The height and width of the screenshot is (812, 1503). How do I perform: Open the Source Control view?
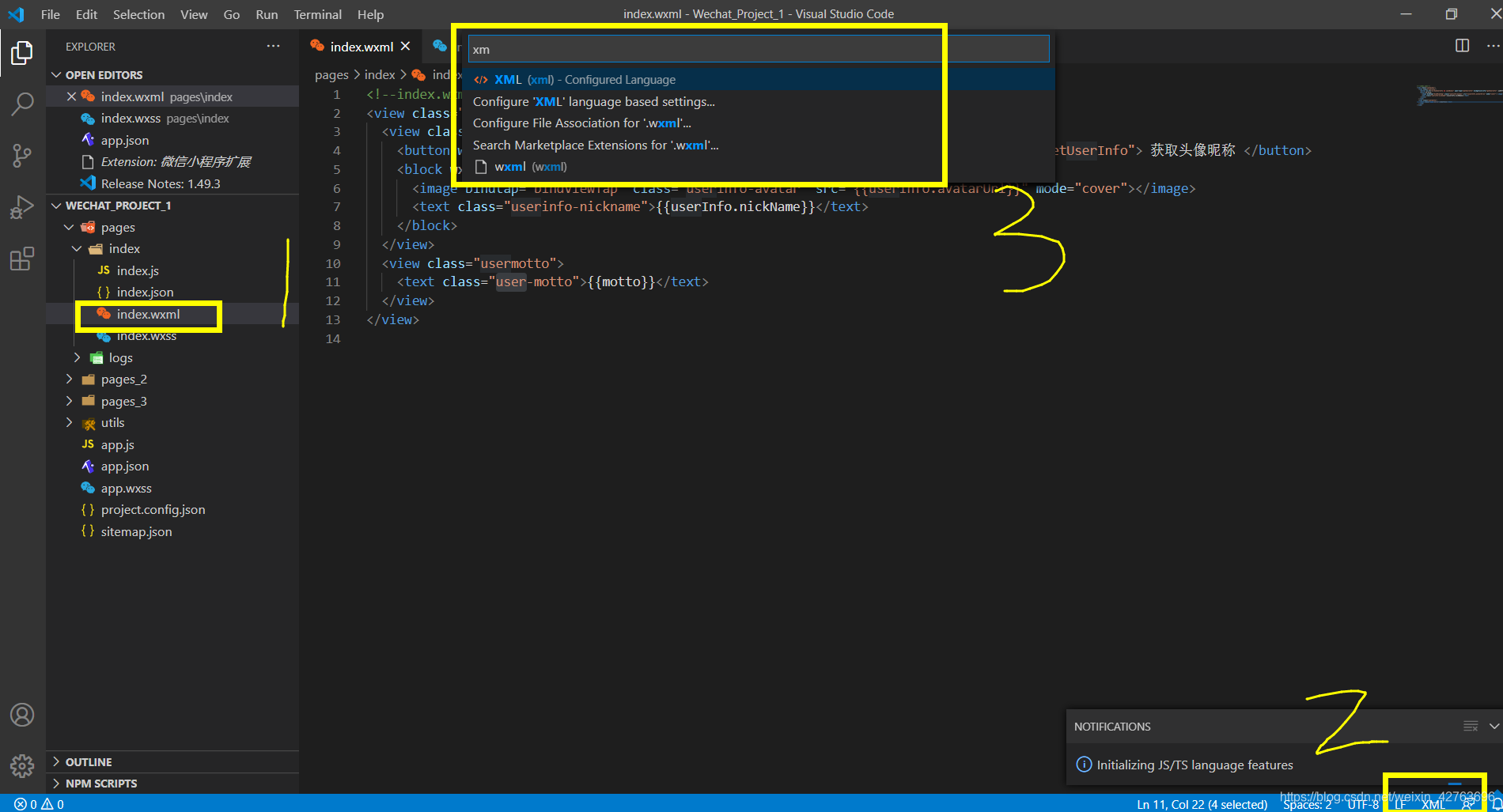(22, 155)
